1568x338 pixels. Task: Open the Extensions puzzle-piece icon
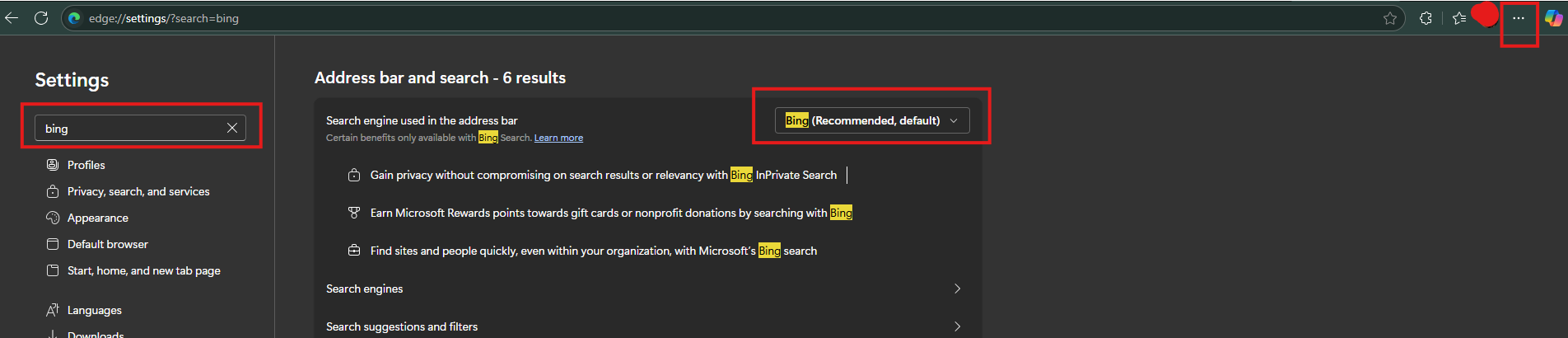point(1426,18)
